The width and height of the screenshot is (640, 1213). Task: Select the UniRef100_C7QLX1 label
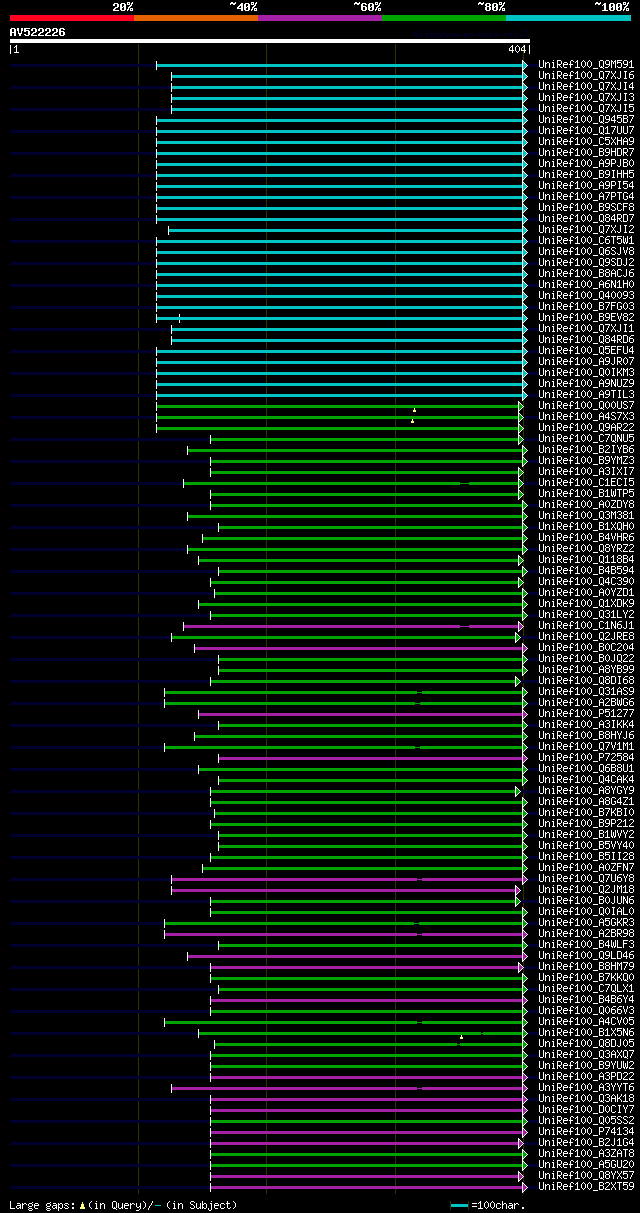(586, 989)
